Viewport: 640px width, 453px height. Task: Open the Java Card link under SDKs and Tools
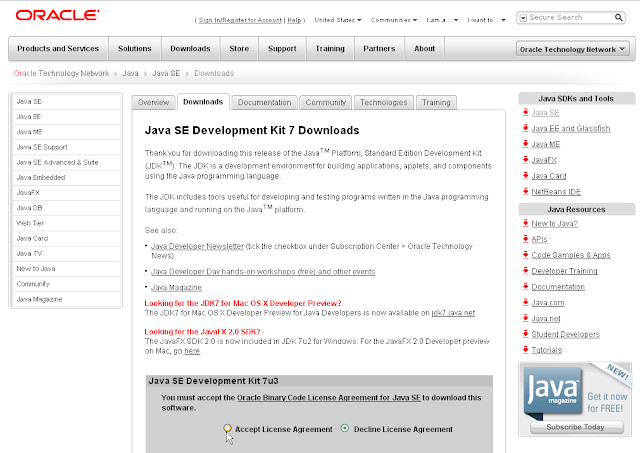click(549, 176)
